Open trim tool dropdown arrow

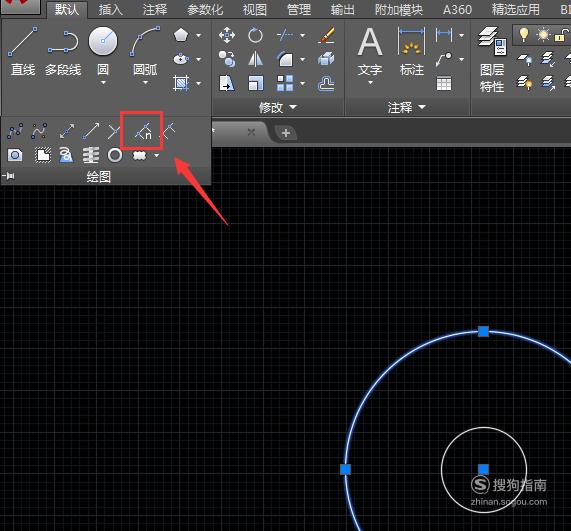tap(303, 35)
